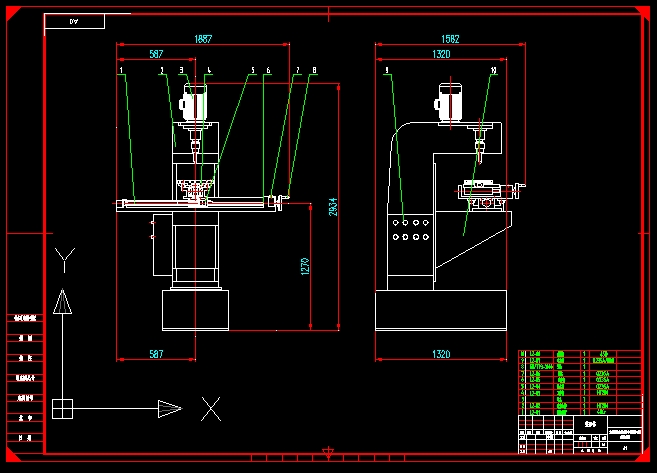Select the 587 dimension below the front view
Screen dimensions: 657x473
pyautogui.click(x=156, y=354)
